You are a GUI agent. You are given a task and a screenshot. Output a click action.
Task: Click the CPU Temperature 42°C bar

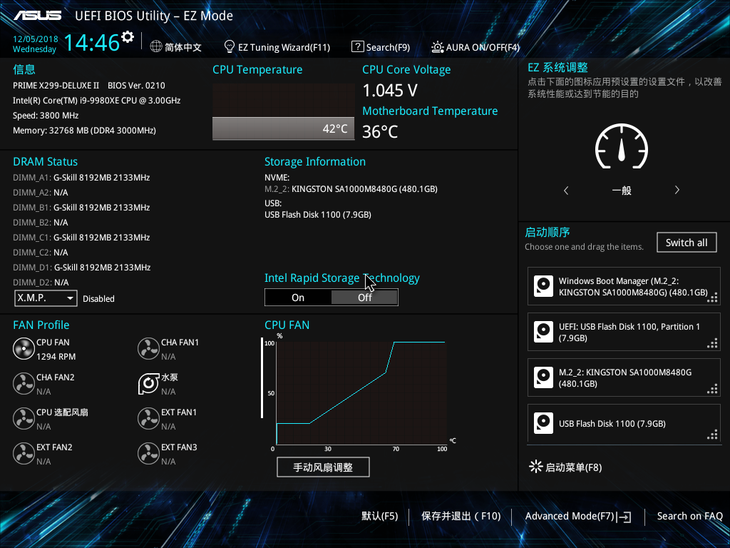point(283,129)
